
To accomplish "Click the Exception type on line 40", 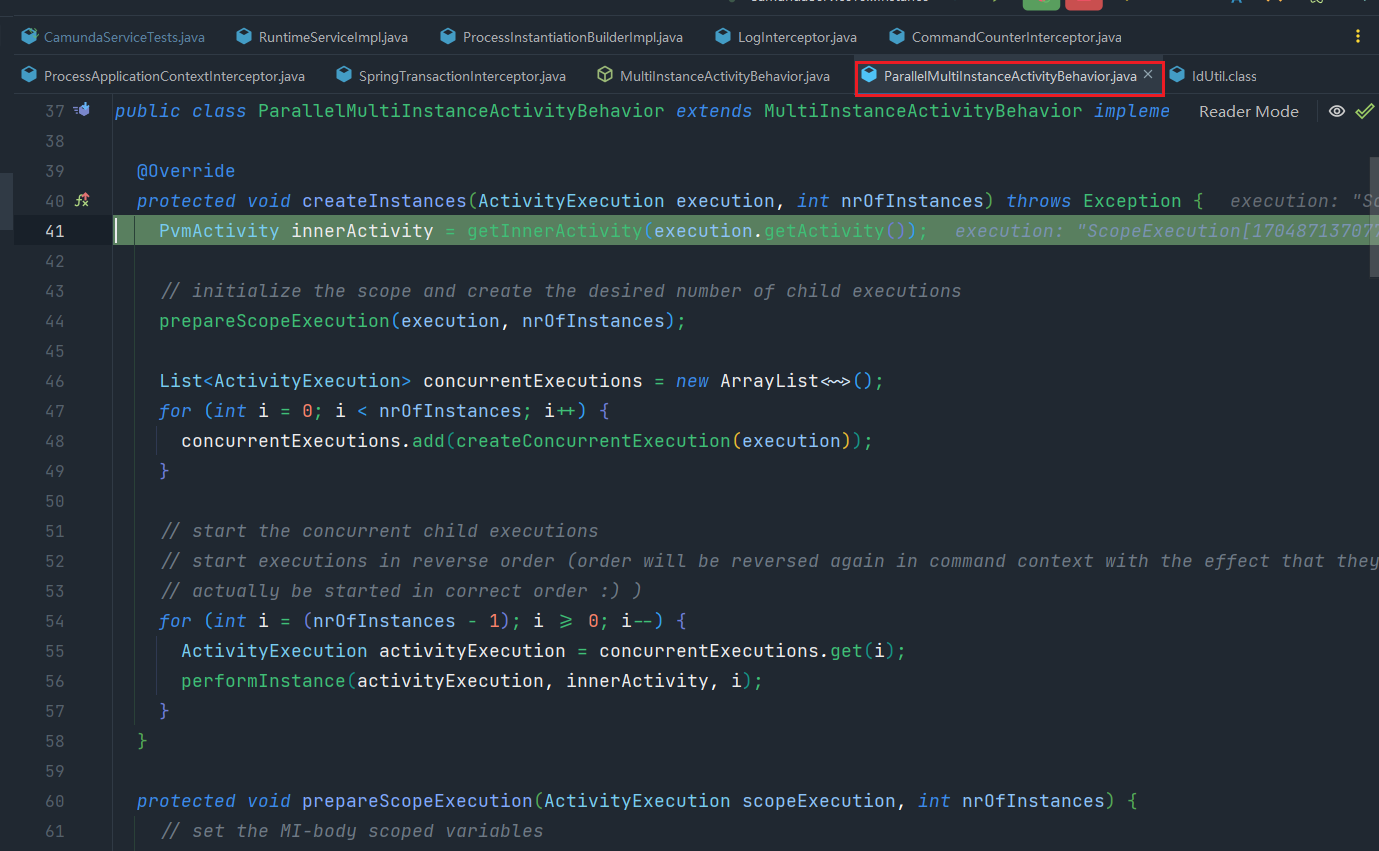I will click(x=1132, y=201).
